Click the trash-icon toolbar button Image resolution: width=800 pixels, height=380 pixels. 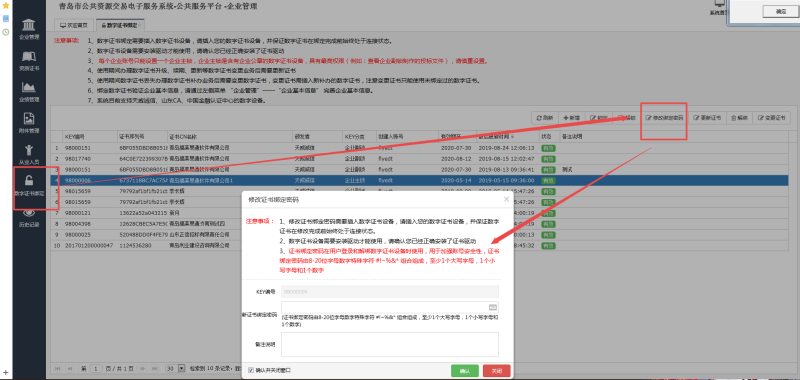click(x=739, y=118)
